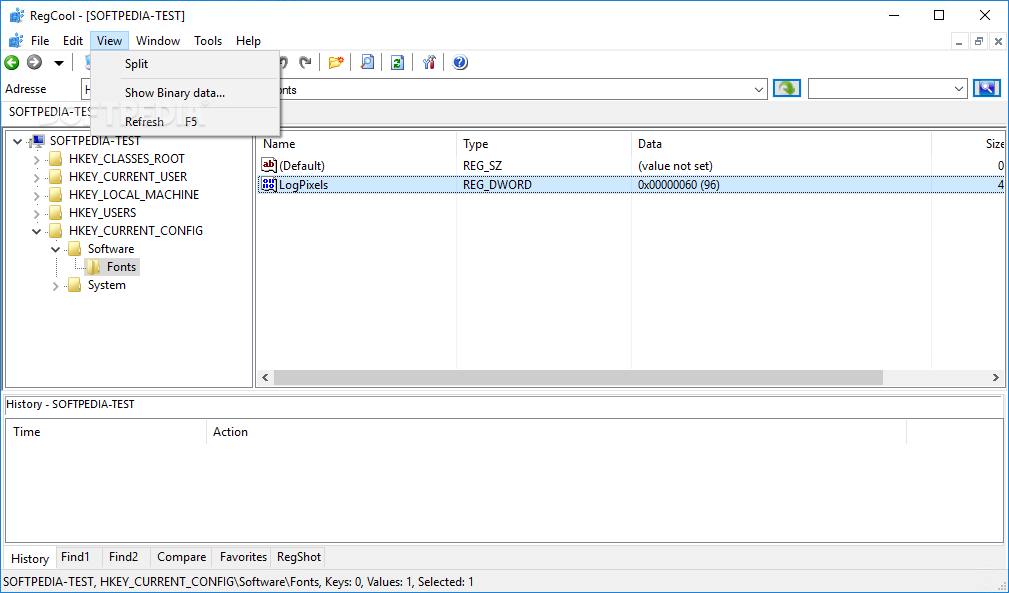1009x593 pixels.
Task: Open the tools and options toolbar icon
Action: click(x=429, y=62)
